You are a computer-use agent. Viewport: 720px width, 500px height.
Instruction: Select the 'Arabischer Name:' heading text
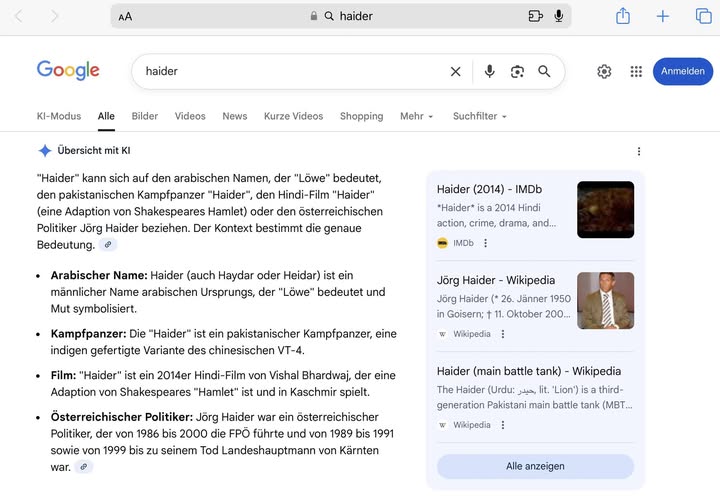click(x=99, y=275)
